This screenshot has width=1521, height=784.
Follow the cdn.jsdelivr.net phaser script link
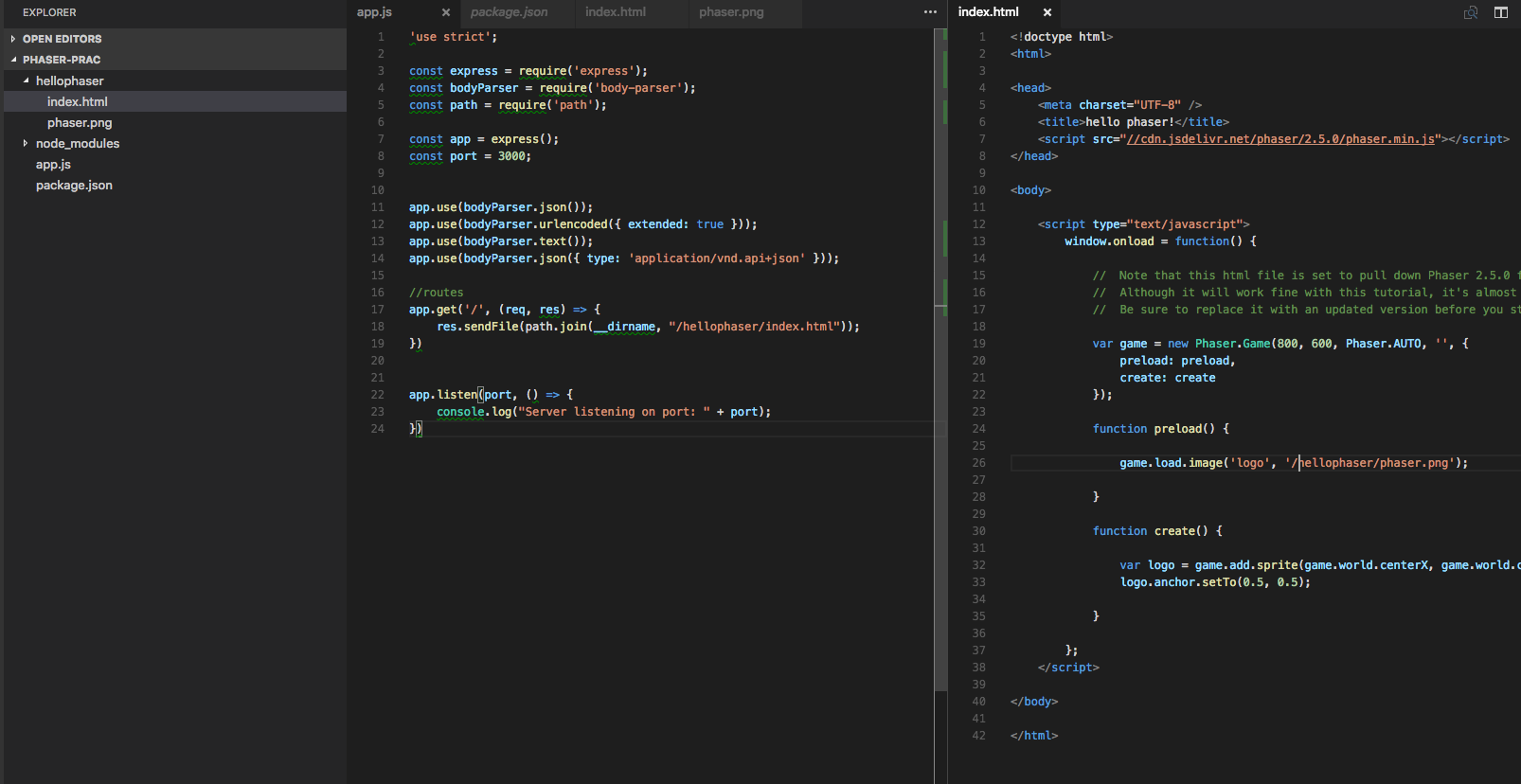tap(1280, 139)
